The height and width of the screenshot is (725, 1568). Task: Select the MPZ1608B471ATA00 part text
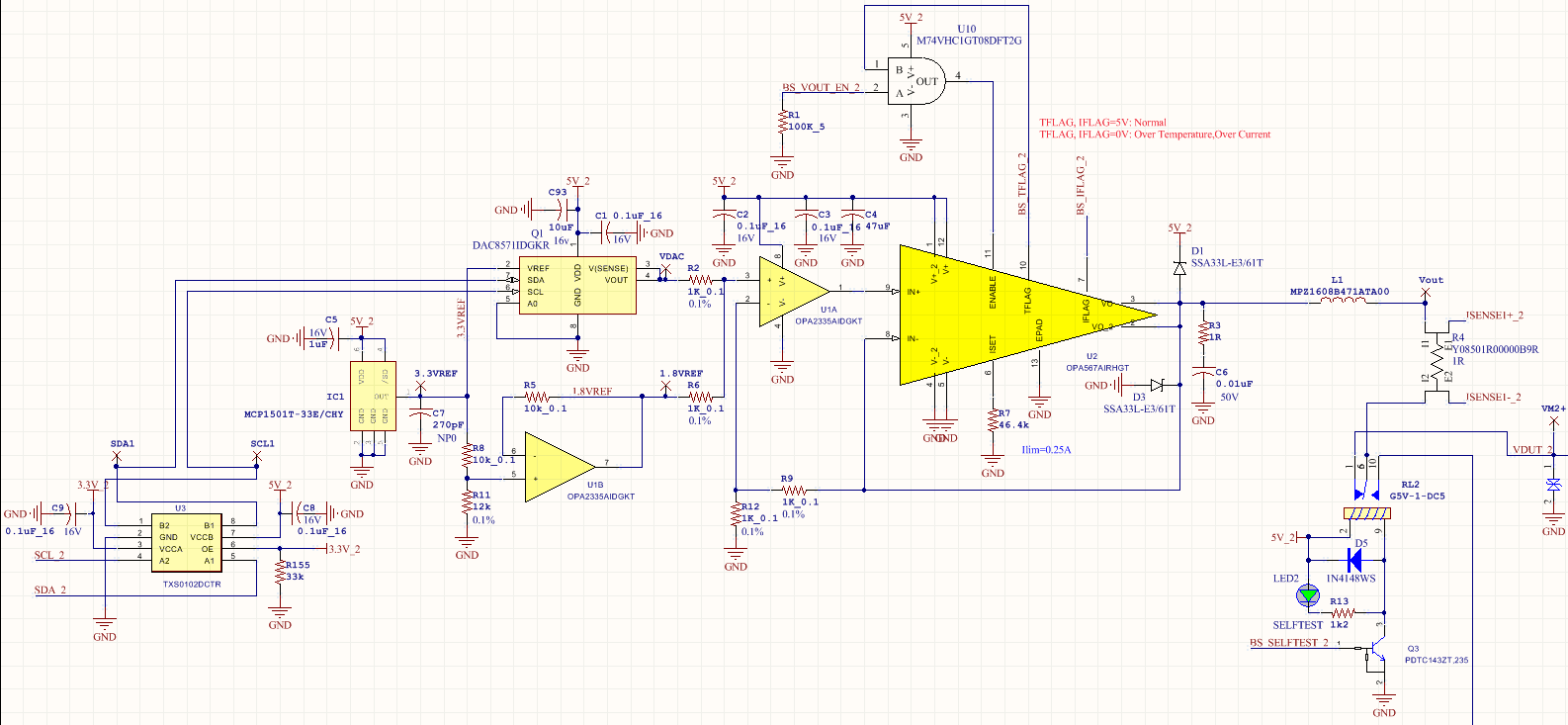coord(1340,292)
